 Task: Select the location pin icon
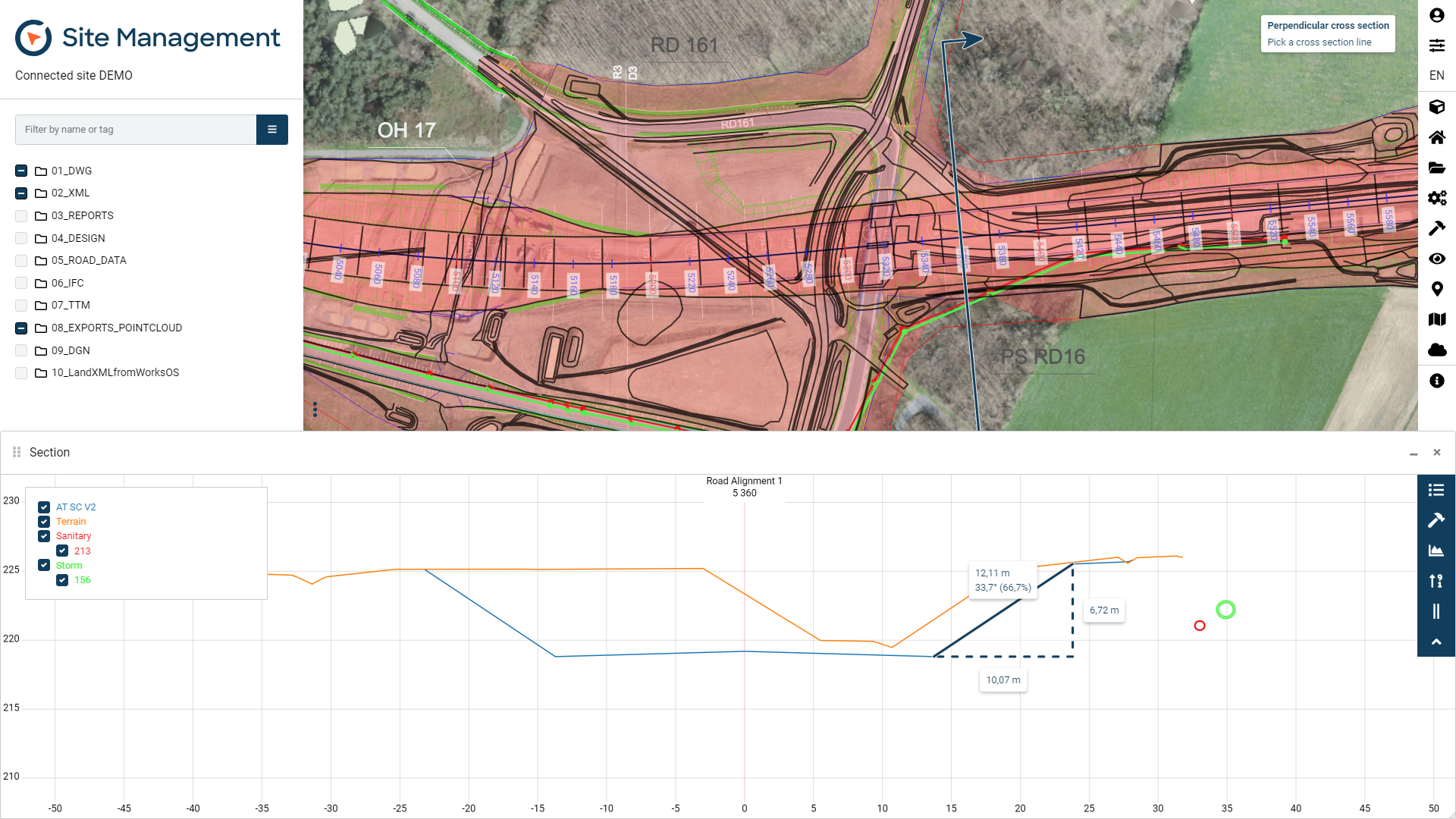coord(1436,289)
